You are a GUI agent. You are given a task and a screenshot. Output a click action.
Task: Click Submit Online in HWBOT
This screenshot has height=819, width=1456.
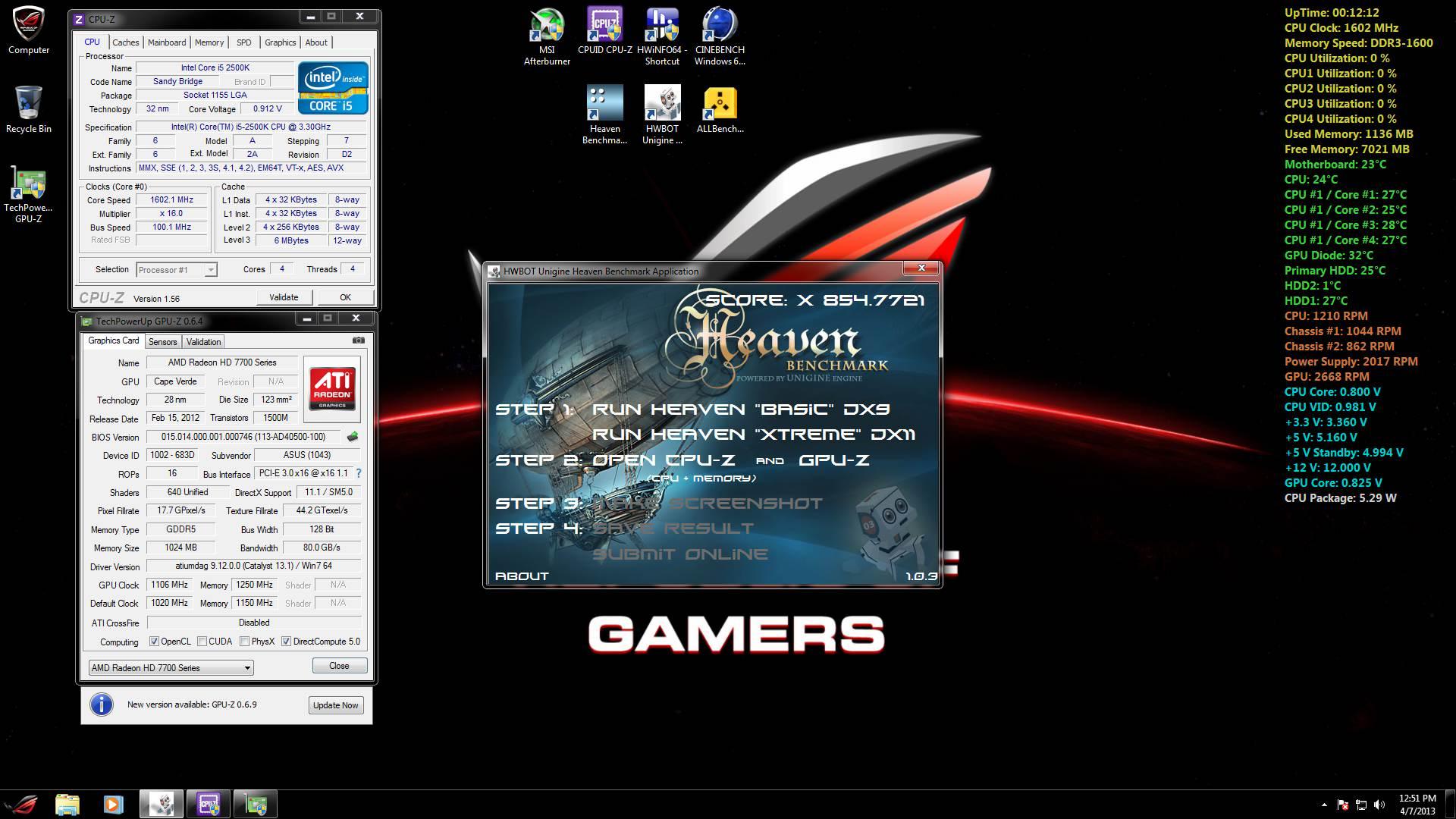click(x=680, y=554)
